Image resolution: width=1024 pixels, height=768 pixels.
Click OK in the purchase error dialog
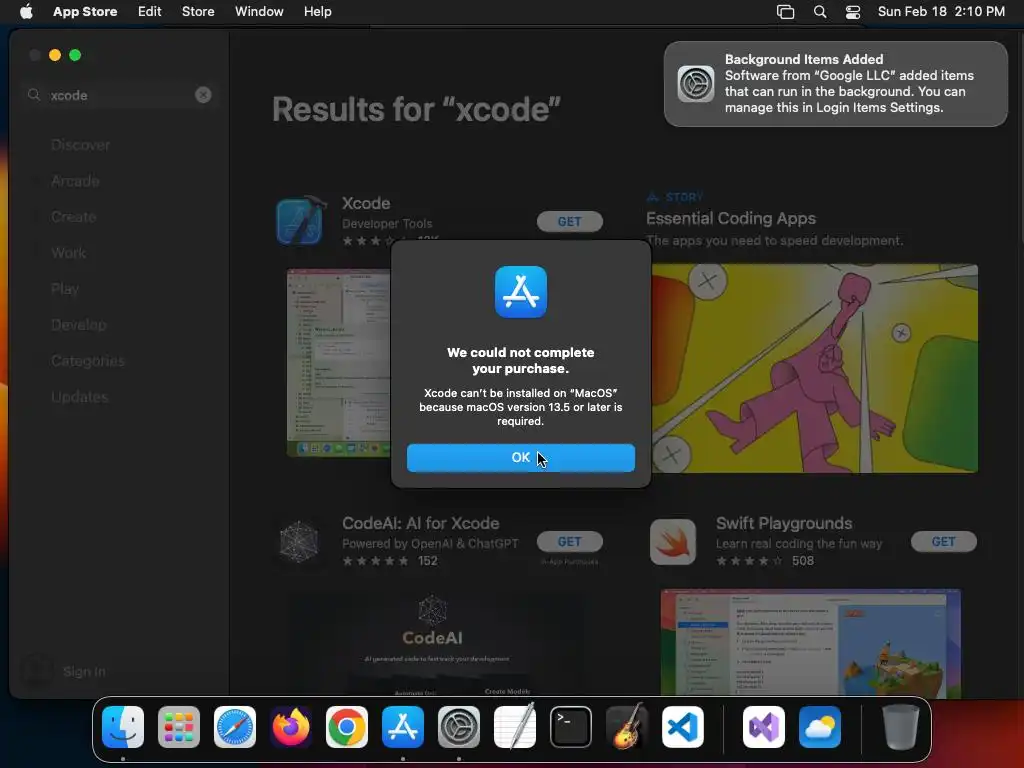point(520,458)
